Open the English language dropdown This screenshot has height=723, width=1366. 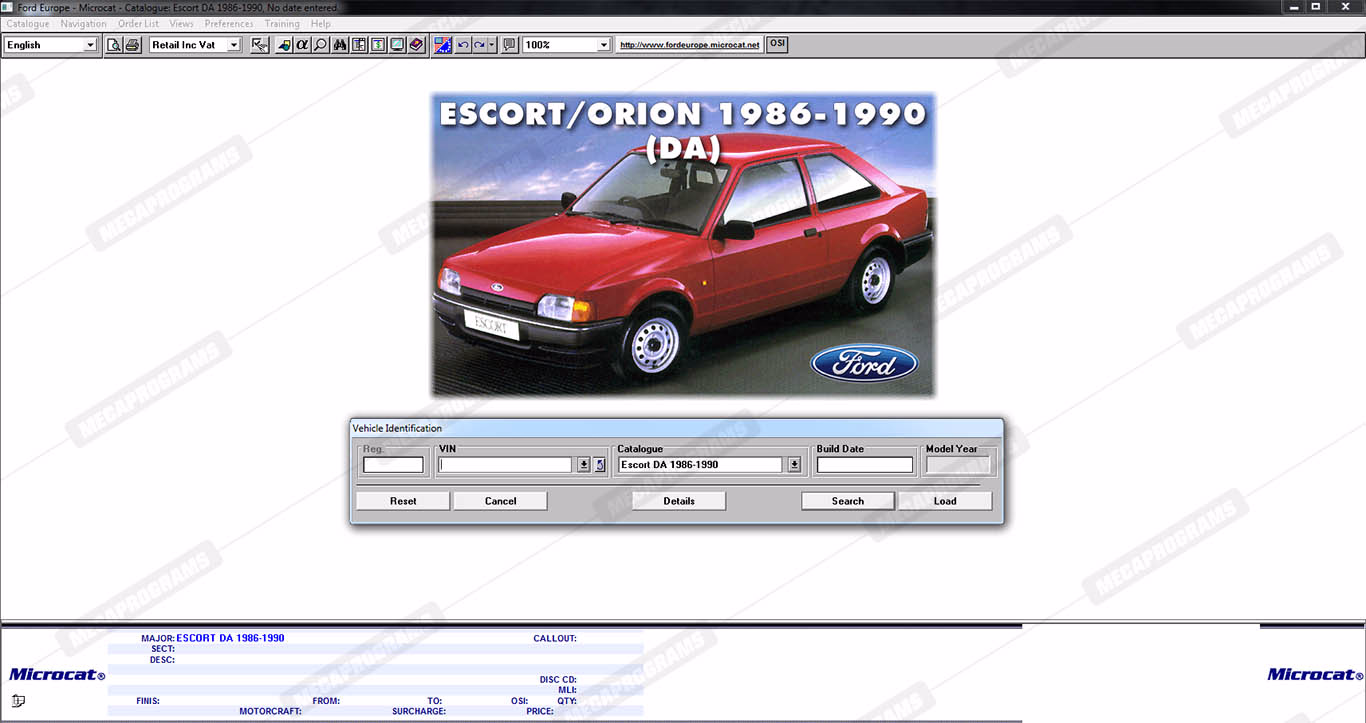90,45
